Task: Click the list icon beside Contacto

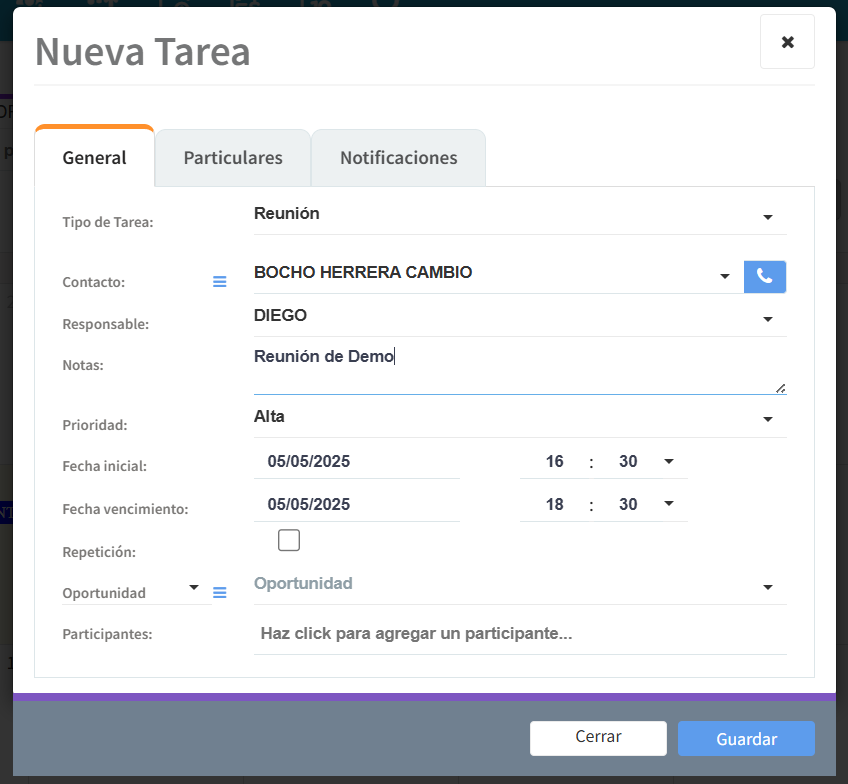Action: click(x=220, y=282)
